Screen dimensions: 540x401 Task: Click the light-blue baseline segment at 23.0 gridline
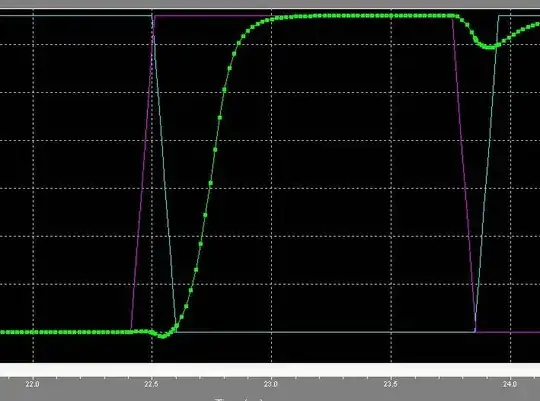(271, 332)
